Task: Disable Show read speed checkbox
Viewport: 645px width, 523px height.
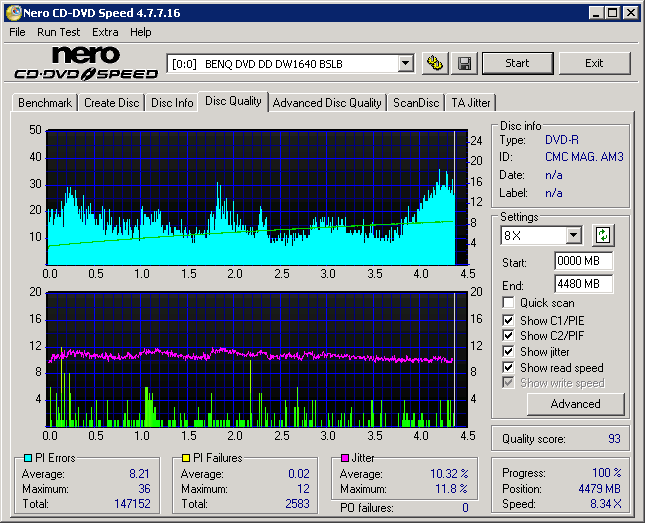Action: coord(509,368)
